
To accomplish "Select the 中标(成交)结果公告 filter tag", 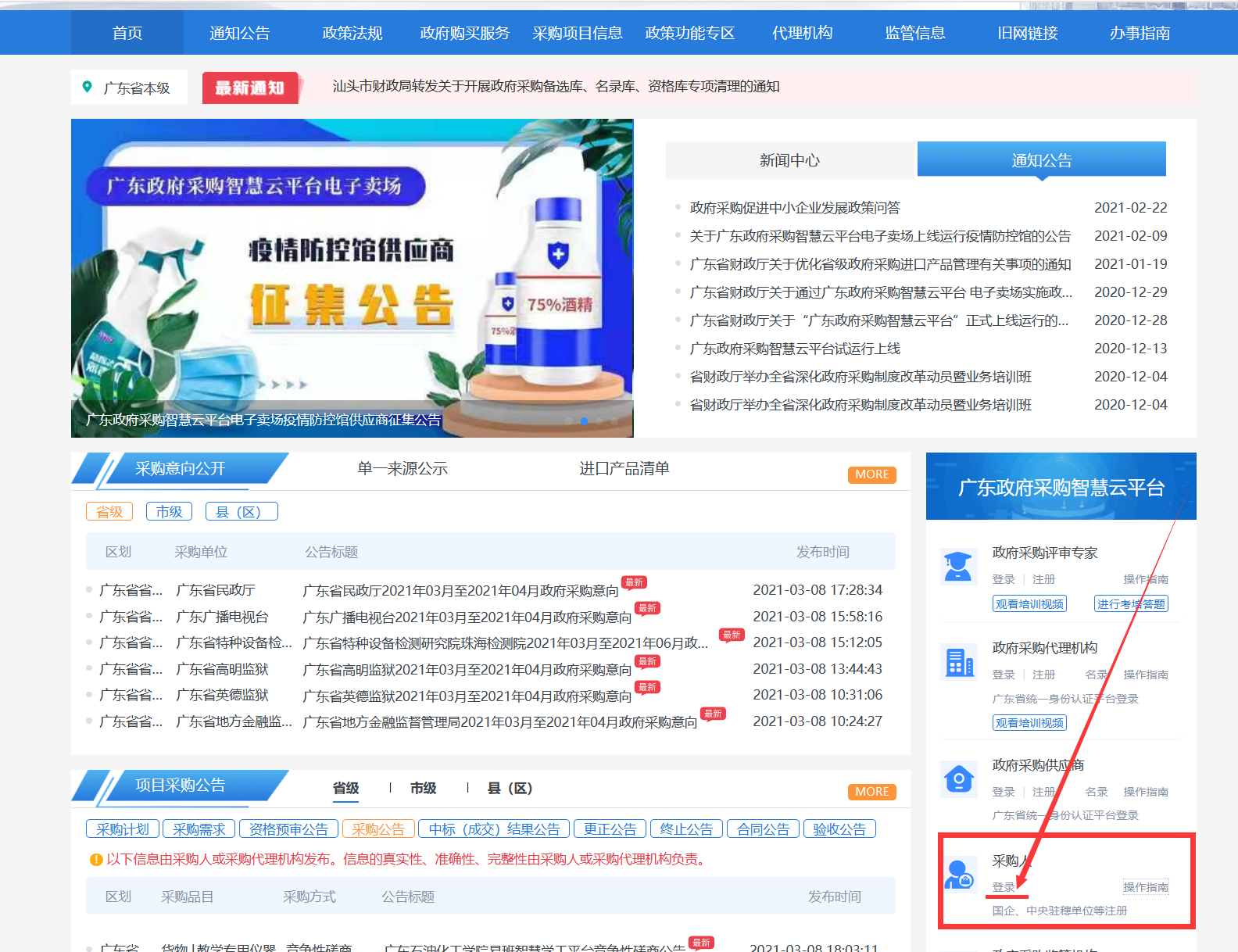I will click(494, 829).
